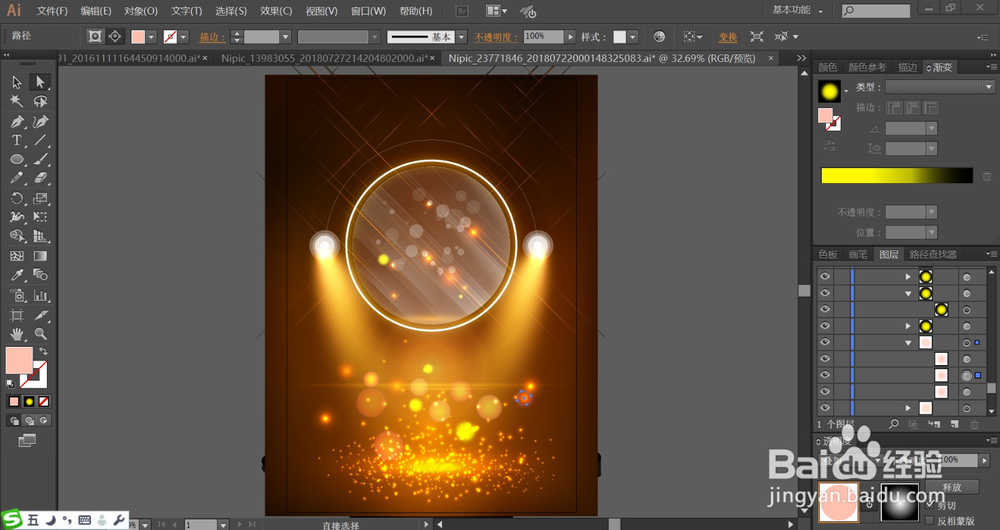Image resolution: width=1000 pixels, height=530 pixels.
Task: Click target circle of the selected layer row
Action: (x=967, y=376)
